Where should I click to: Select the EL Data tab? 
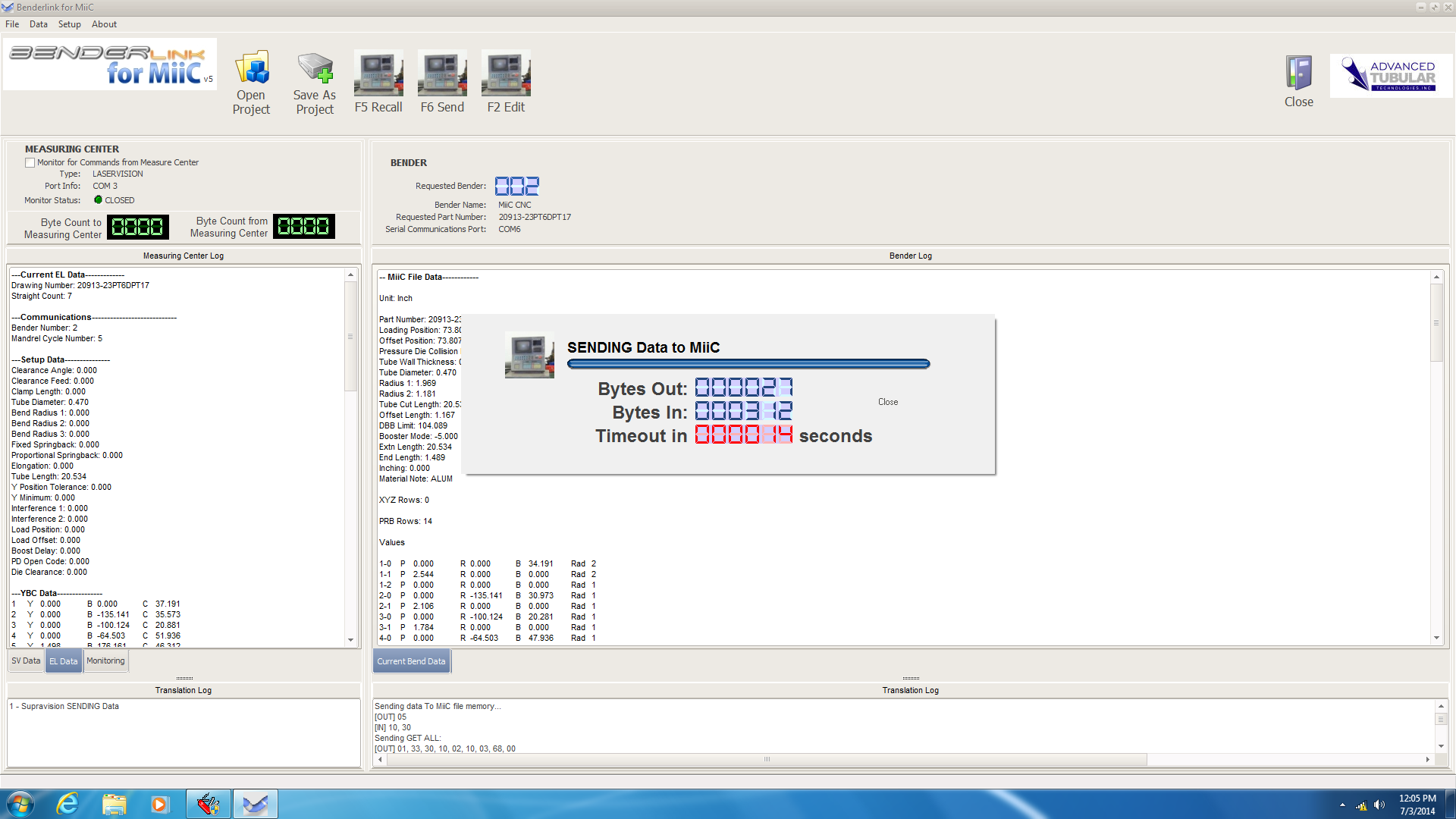click(x=64, y=661)
